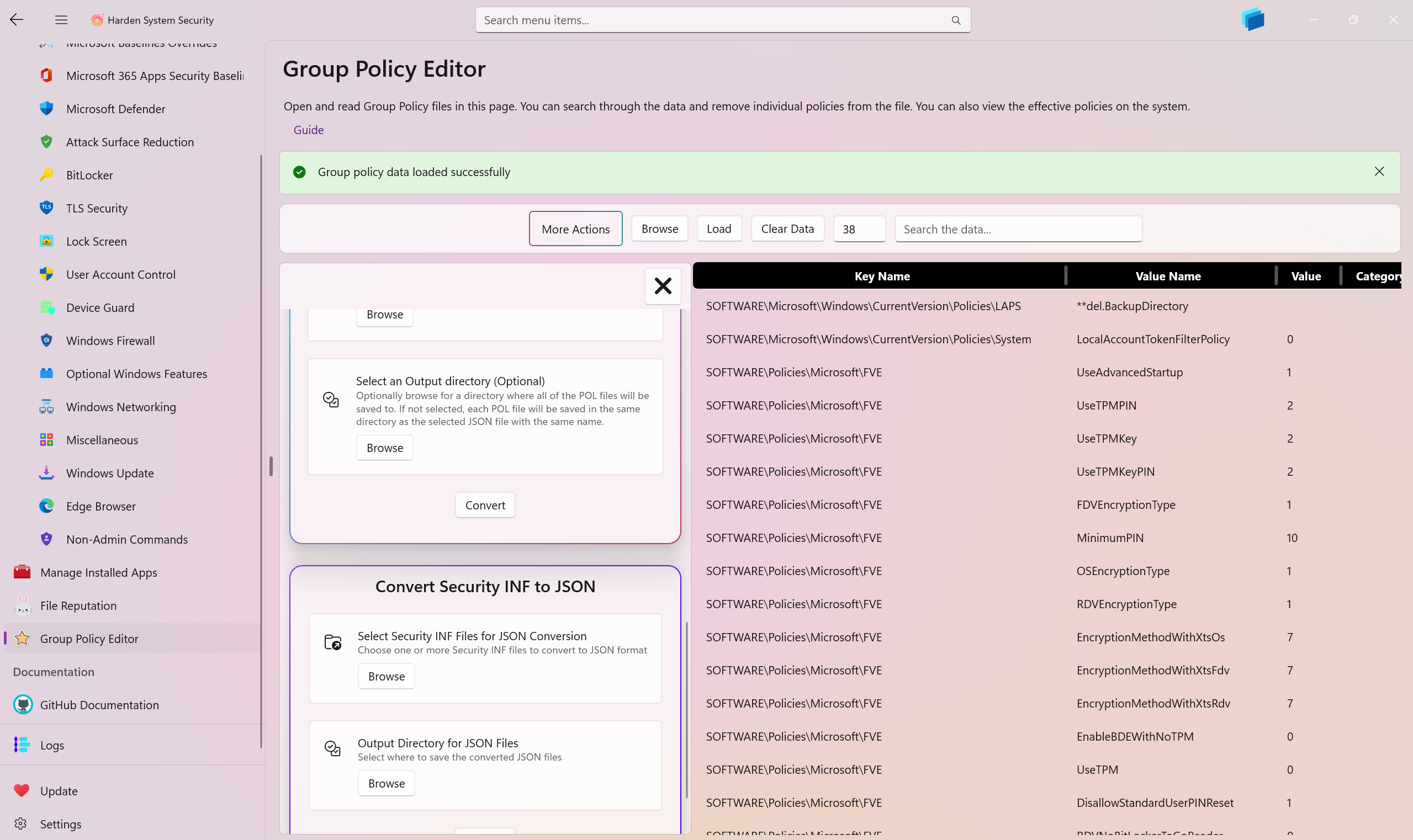Close the More Actions side panel
1413x840 pixels.
tap(663, 286)
